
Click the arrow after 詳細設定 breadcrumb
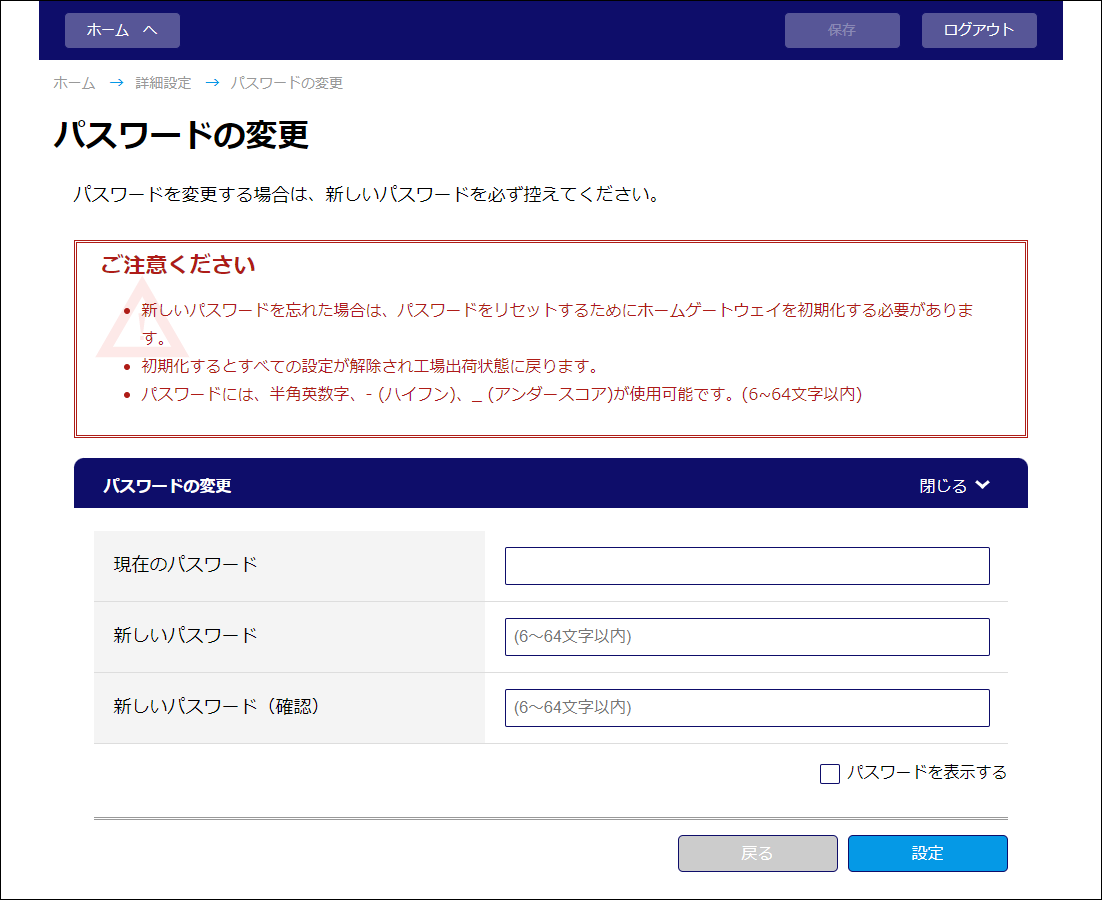211,83
